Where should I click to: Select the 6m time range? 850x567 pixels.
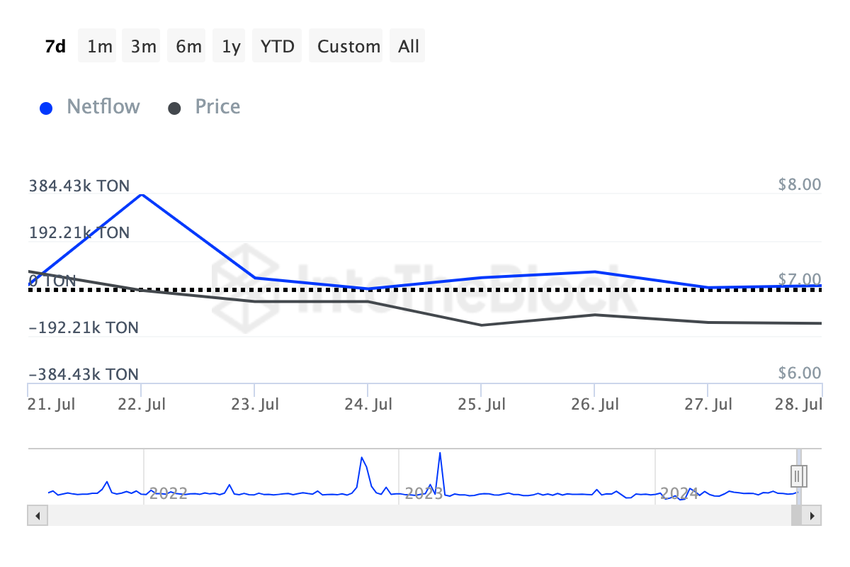pyautogui.click(x=188, y=46)
